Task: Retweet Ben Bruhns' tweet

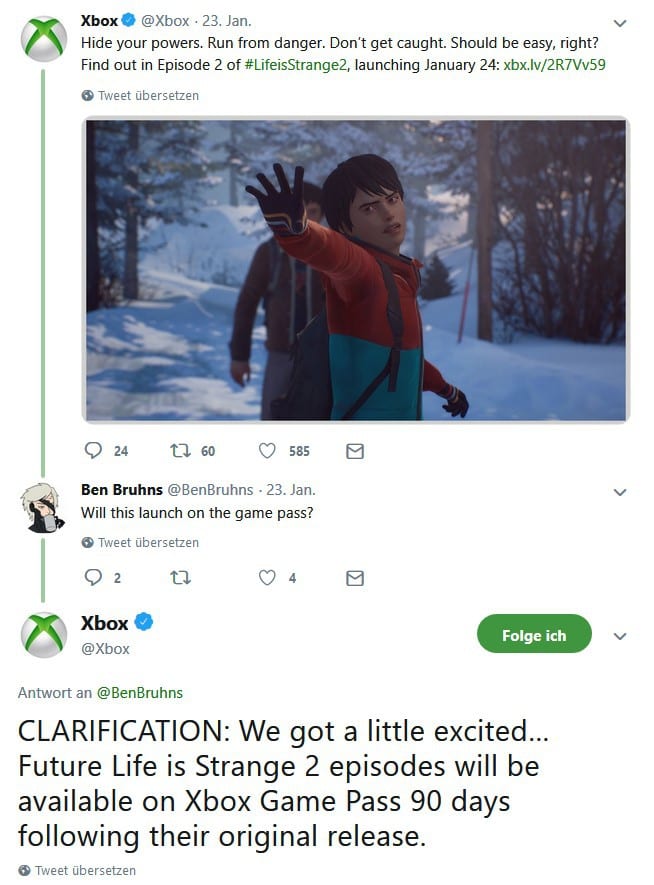Action: (x=180, y=577)
